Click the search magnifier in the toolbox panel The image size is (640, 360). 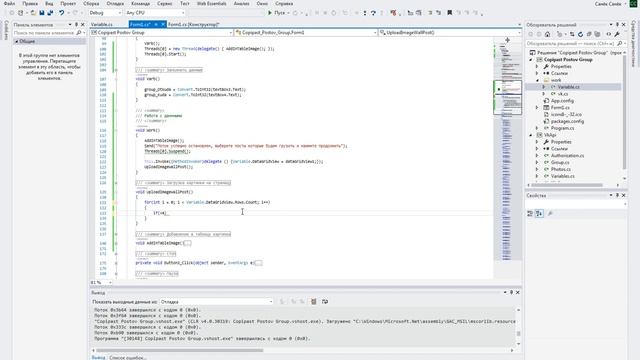tap(79, 33)
